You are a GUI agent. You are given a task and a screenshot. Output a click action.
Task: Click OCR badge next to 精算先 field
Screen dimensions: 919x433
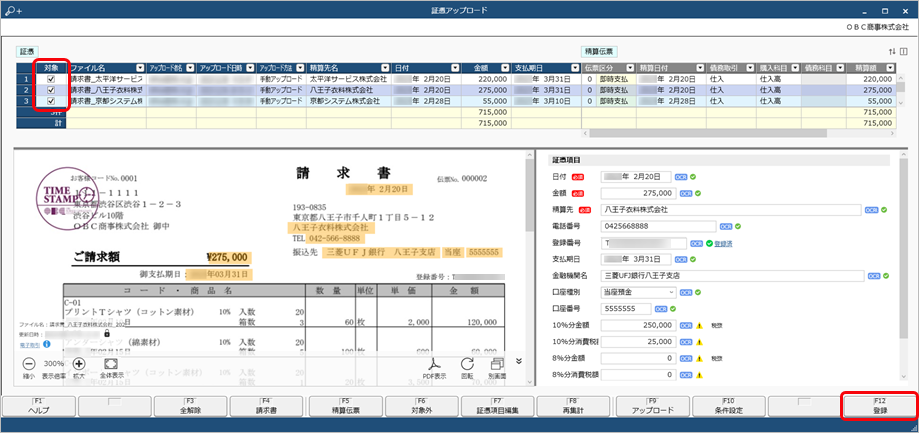(x=872, y=210)
